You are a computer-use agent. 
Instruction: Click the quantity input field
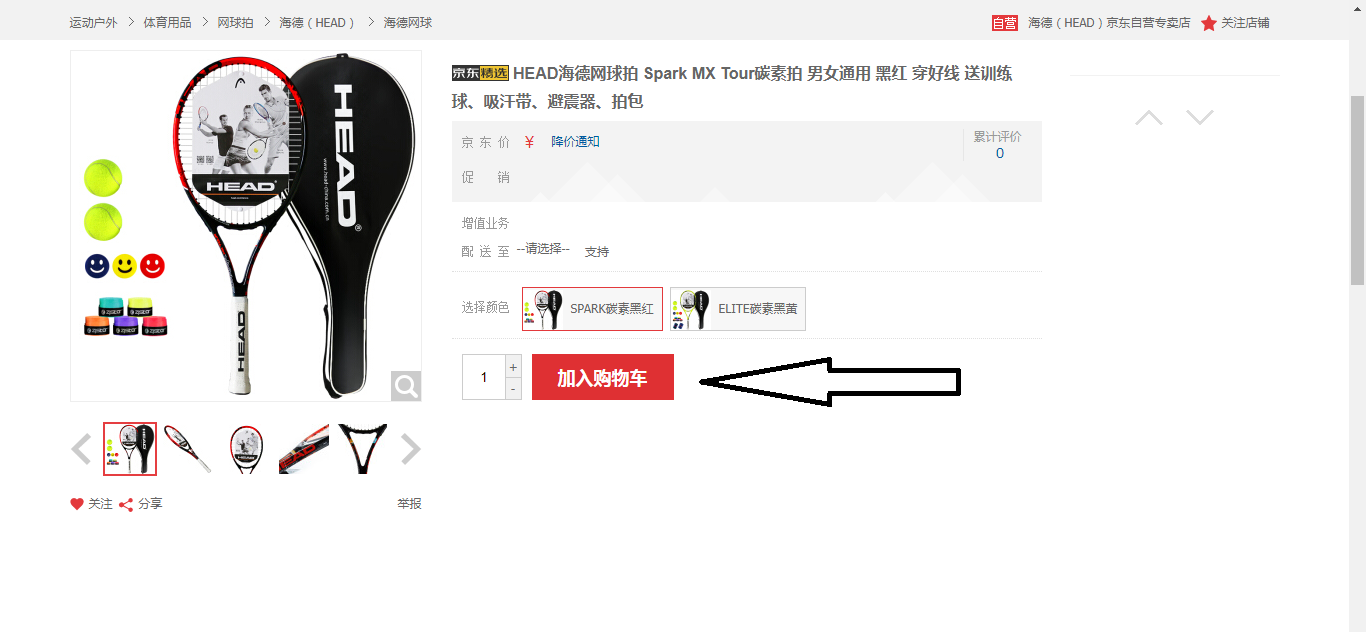tap(484, 377)
